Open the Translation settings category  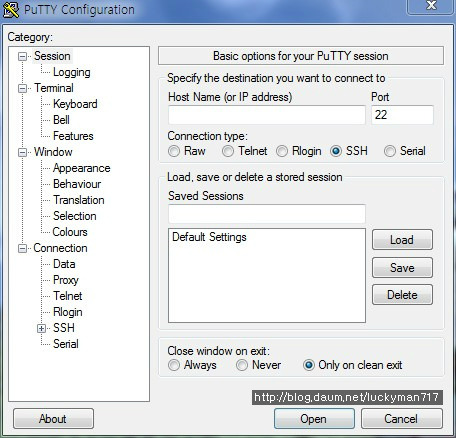pos(79,200)
